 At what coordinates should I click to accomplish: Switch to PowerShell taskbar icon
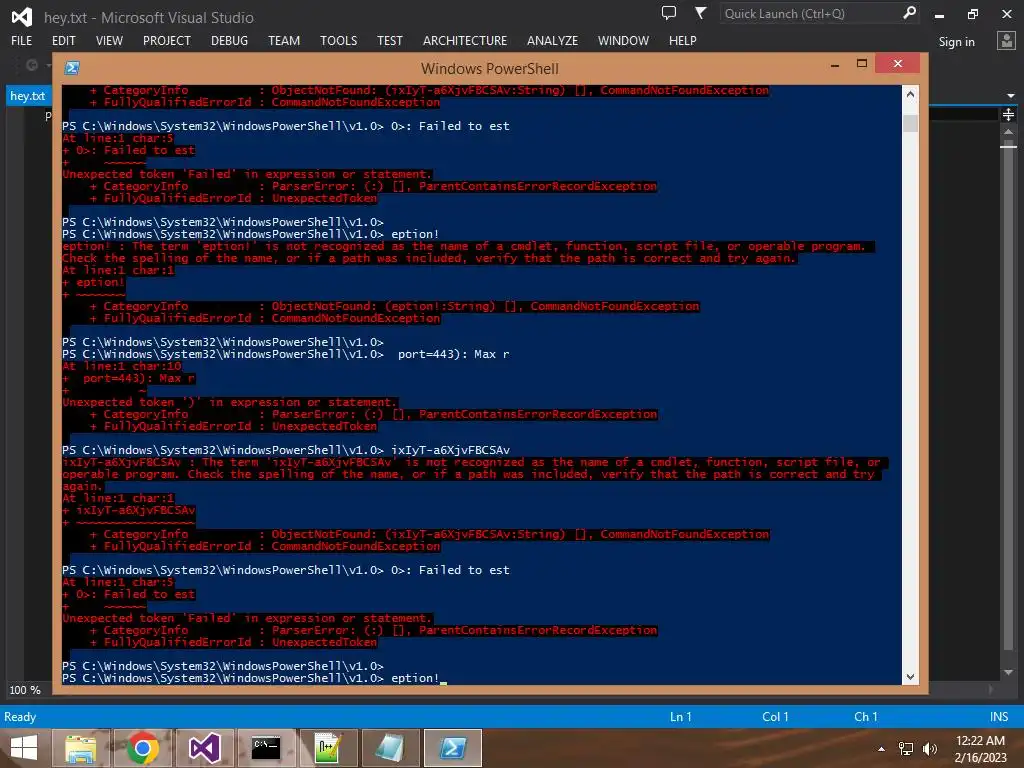(453, 748)
